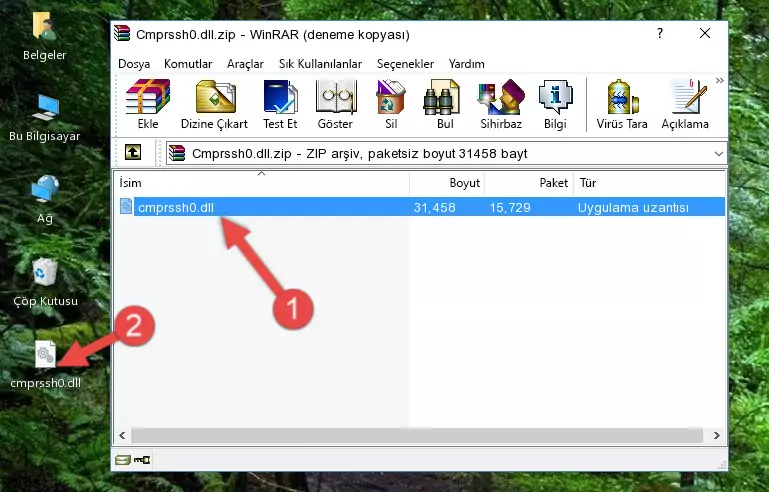
Task: Select the Çöp Kutusu recycle bin icon
Action: click(x=45, y=282)
